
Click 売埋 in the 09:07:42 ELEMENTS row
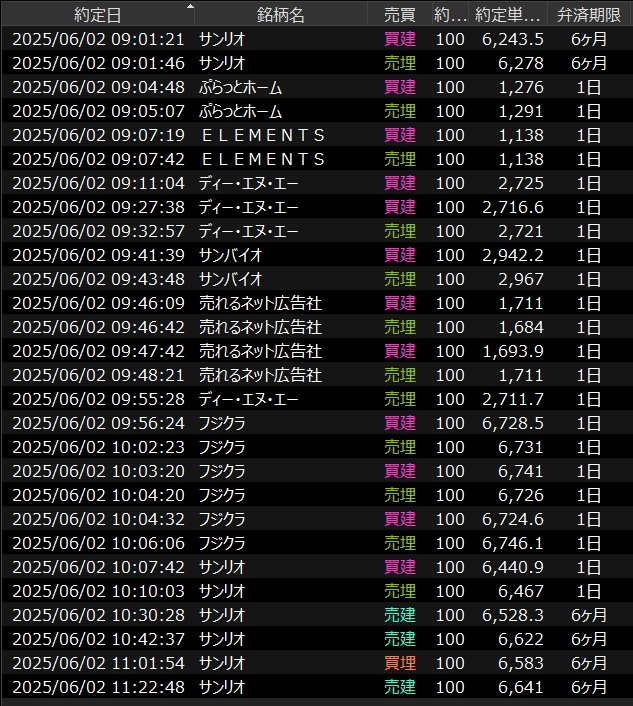pyautogui.click(x=400, y=159)
